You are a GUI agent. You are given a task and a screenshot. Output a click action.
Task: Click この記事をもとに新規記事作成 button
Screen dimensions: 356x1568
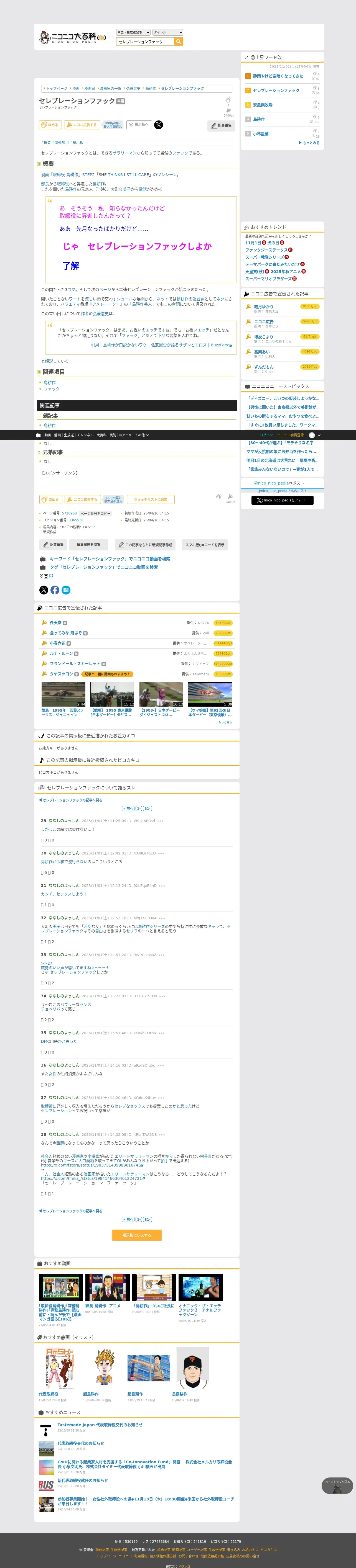[146, 545]
